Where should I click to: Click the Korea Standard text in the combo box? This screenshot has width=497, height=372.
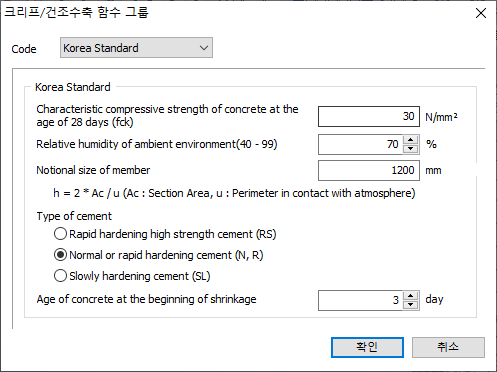click(x=101, y=48)
